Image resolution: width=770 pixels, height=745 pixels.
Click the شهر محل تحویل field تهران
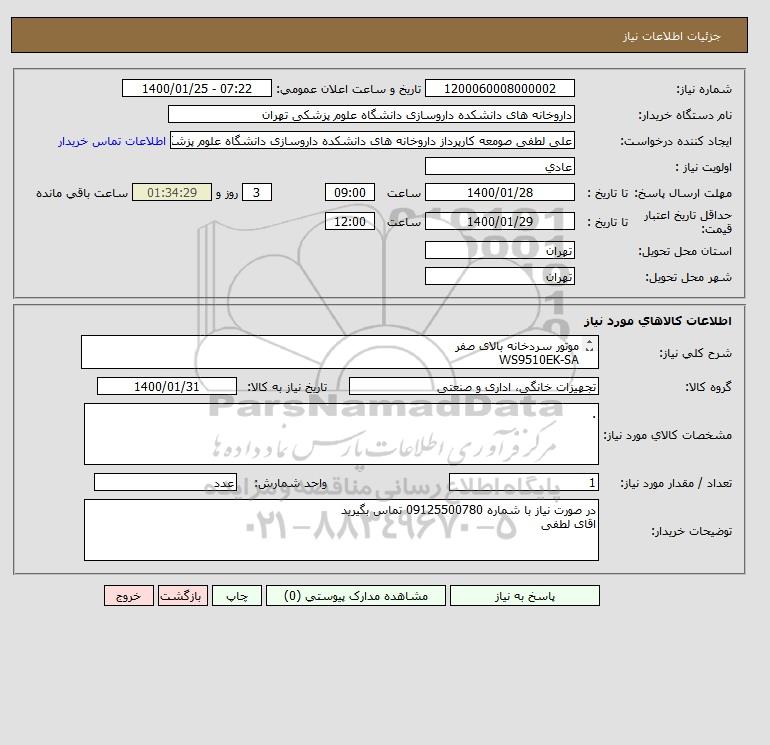point(499,276)
